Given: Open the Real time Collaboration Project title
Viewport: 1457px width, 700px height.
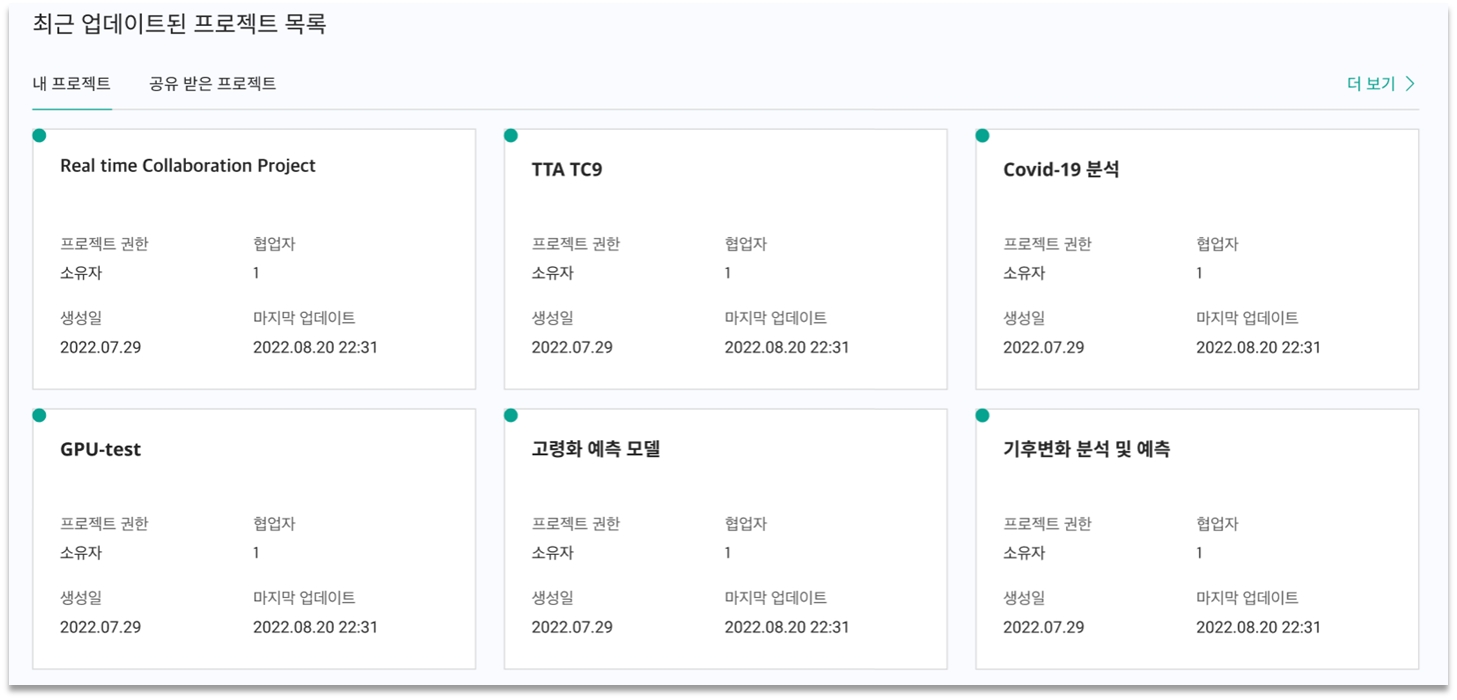Looking at the screenshot, I should (188, 166).
